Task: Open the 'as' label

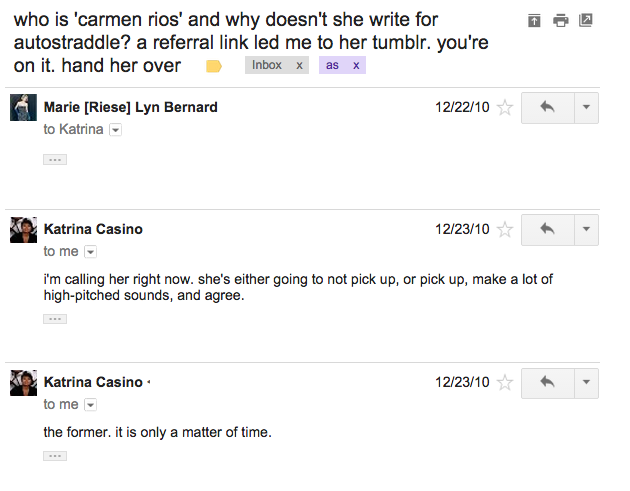Action: (x=333, y=65)
